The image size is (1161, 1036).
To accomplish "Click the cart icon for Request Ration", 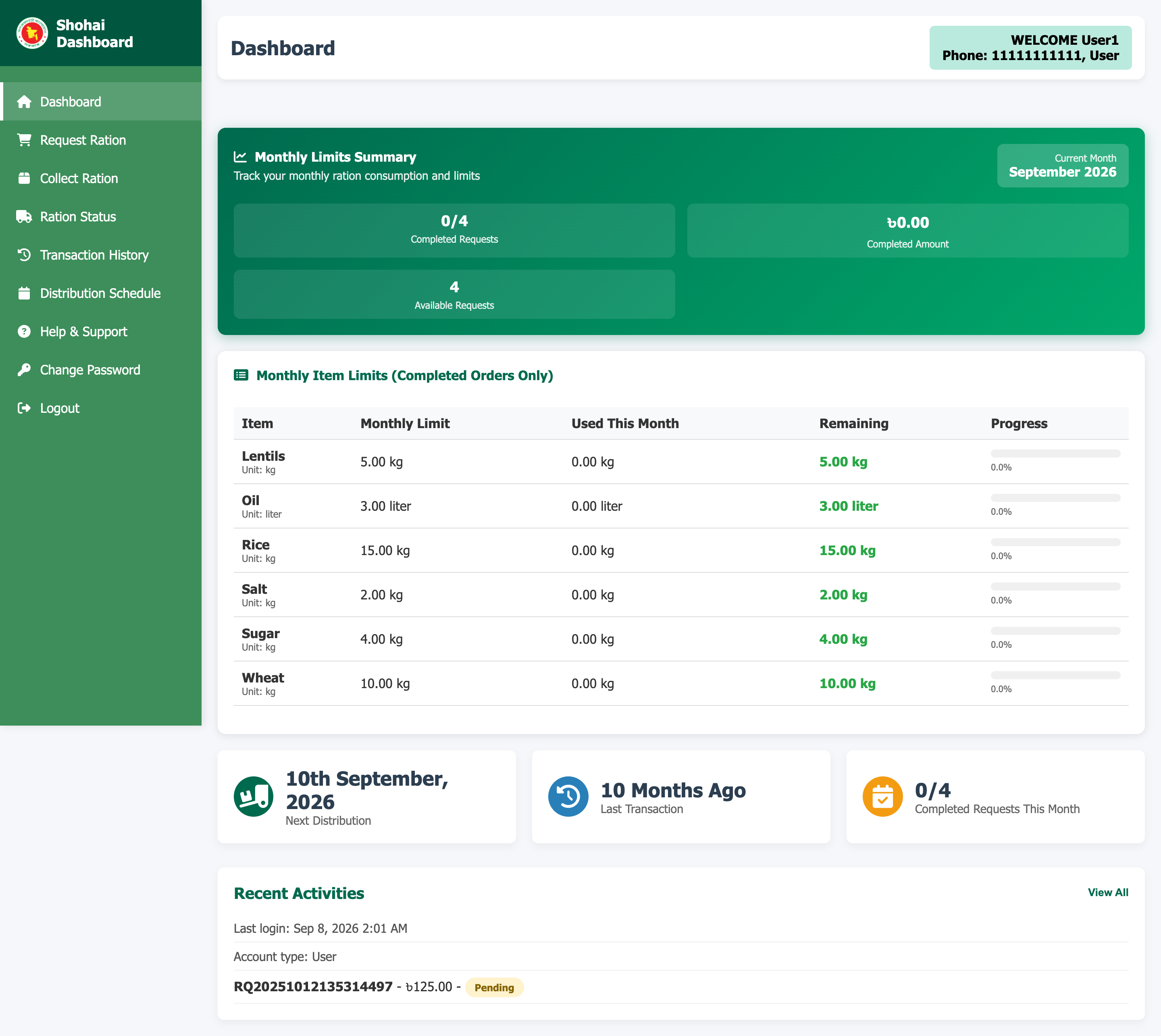I will click(24, 140).
